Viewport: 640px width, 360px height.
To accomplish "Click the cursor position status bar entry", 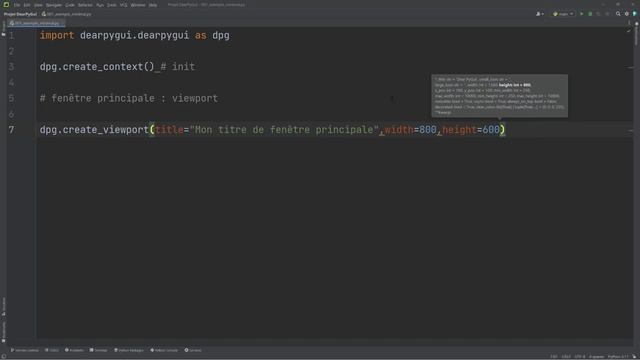I will (x=554, y=357).
